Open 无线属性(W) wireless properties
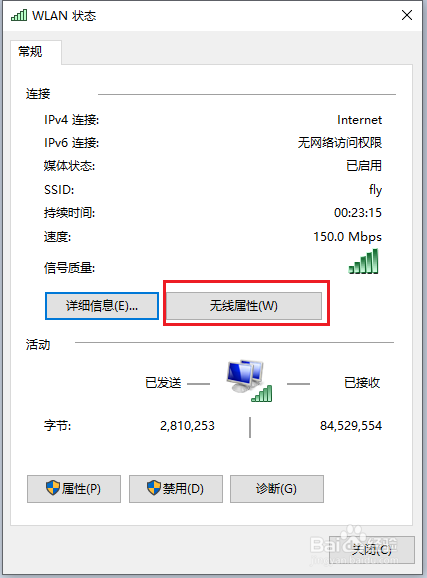Viewport: 427px width, 578px height. pos(244,306)
